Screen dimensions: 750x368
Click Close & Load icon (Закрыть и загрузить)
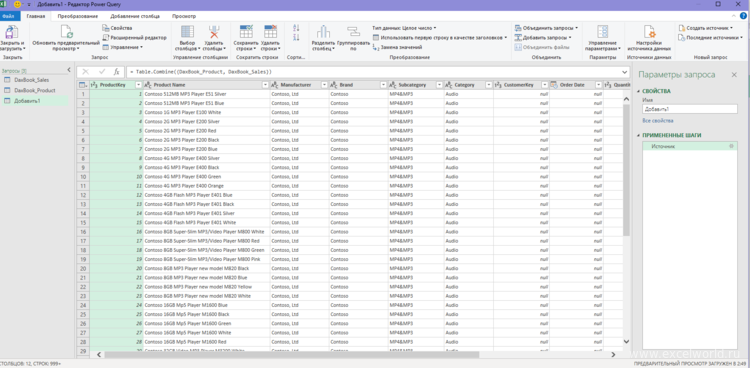(x=11, y=32)
